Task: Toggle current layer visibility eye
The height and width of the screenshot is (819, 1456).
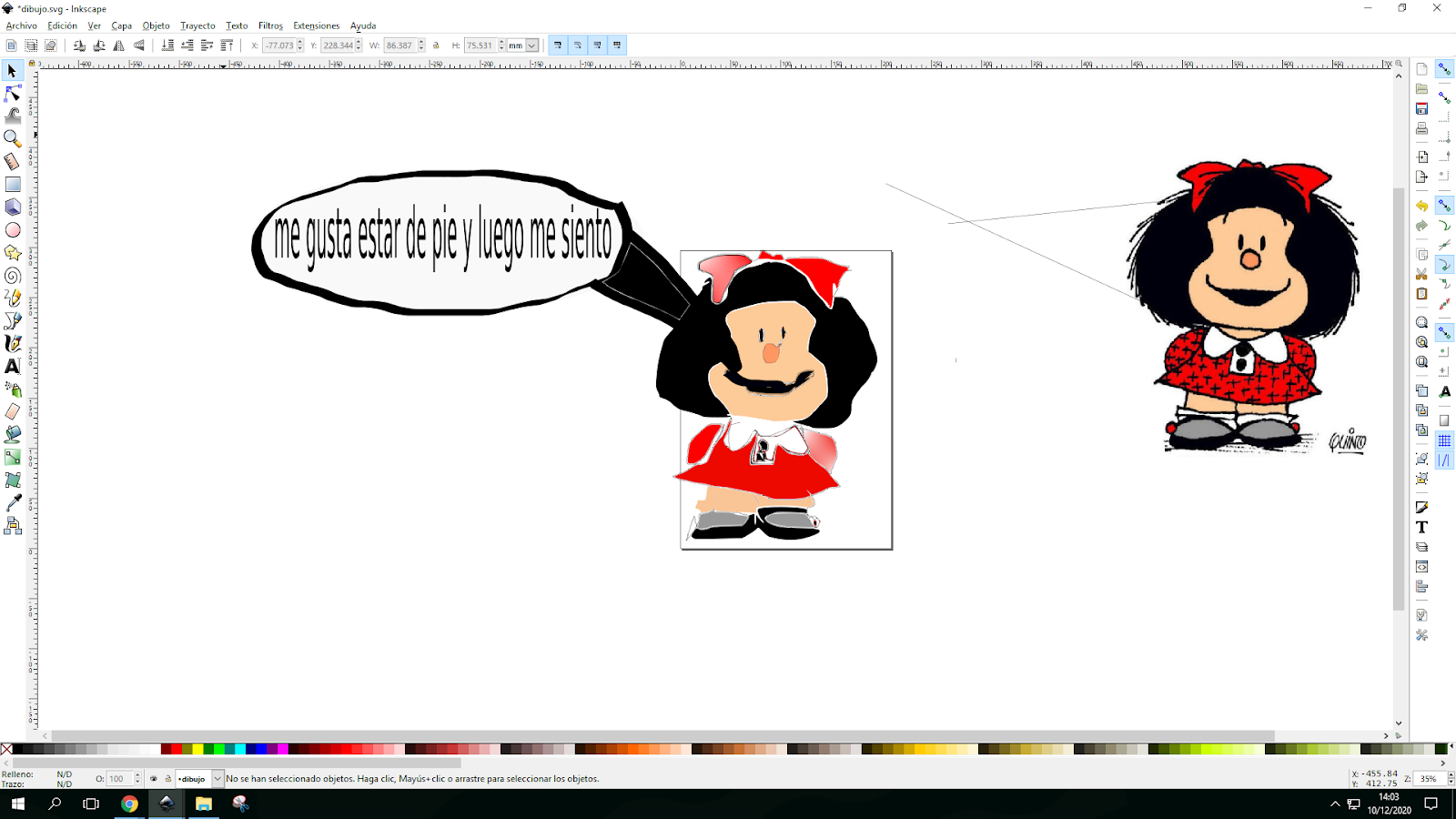Action: [x=154, y=779]
